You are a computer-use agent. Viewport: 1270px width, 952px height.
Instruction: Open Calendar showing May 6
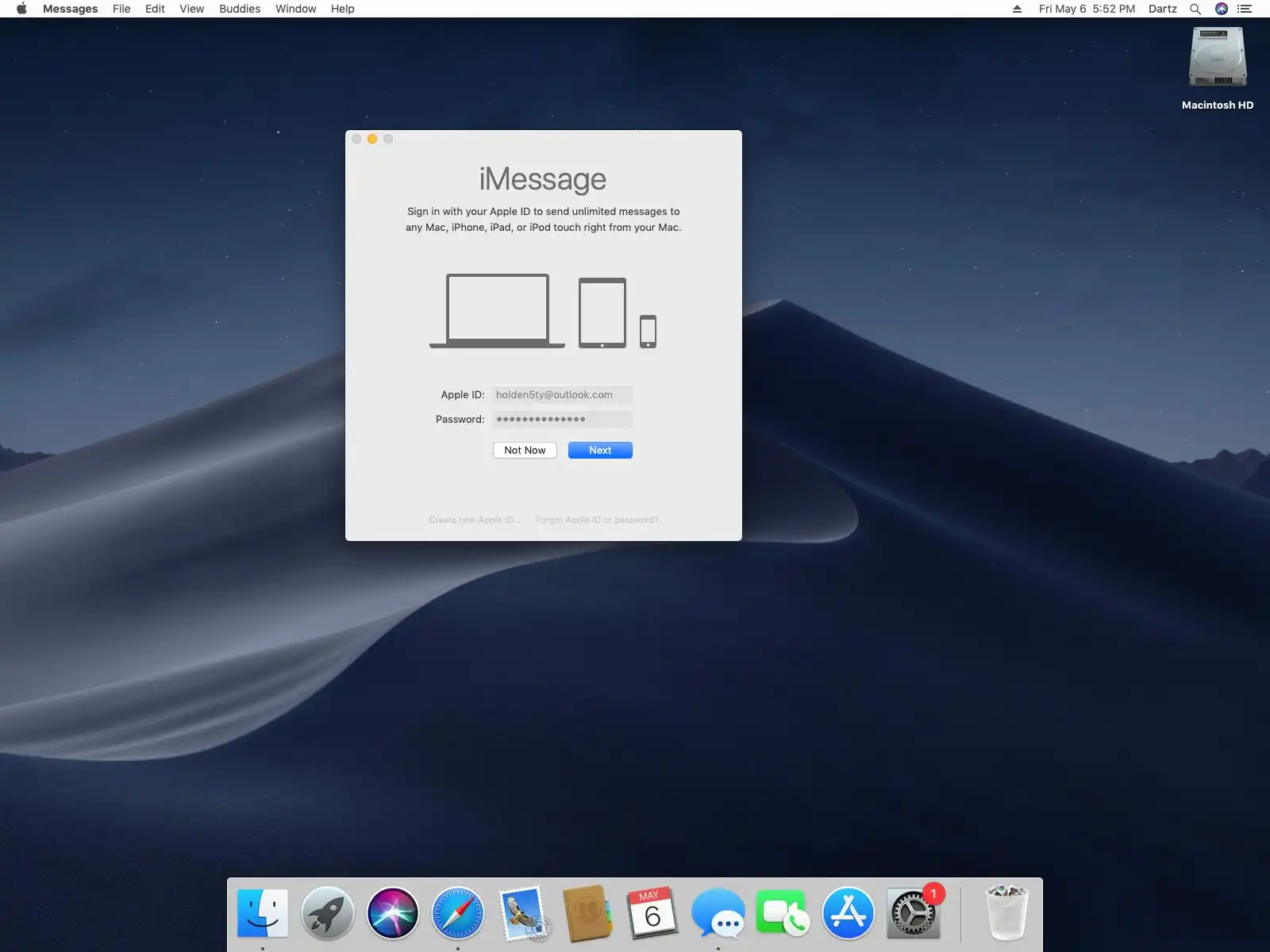652,913
